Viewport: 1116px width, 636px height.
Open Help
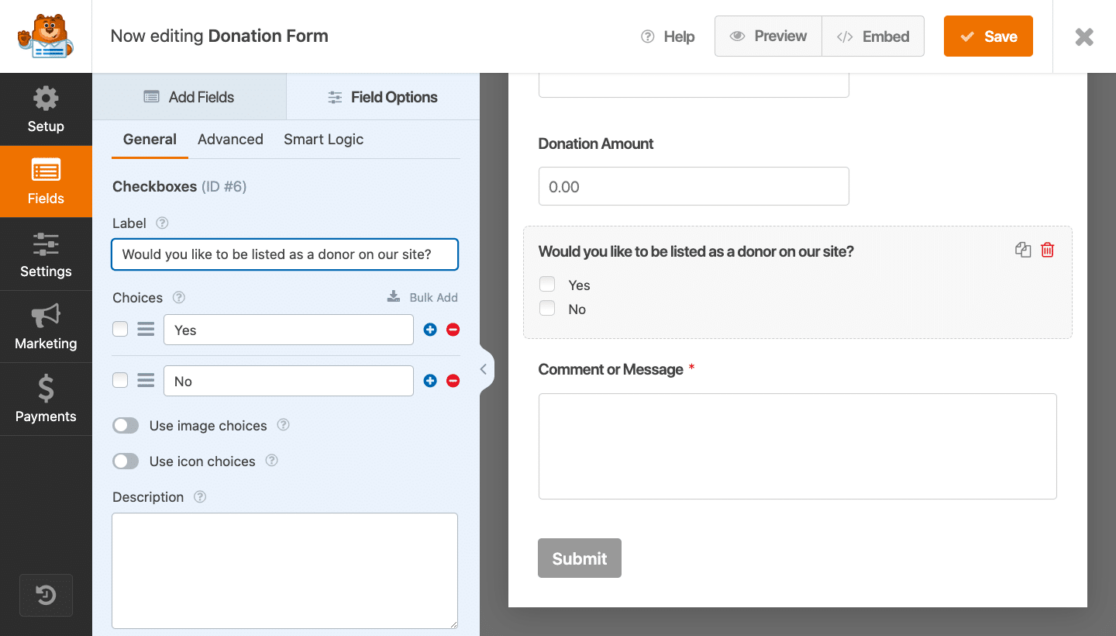pos(668,36)
